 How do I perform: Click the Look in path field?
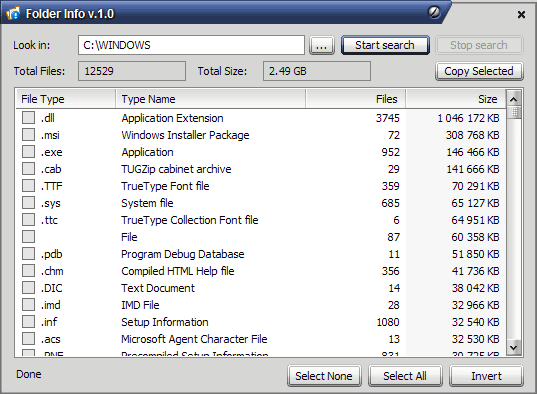coord(191,45)
